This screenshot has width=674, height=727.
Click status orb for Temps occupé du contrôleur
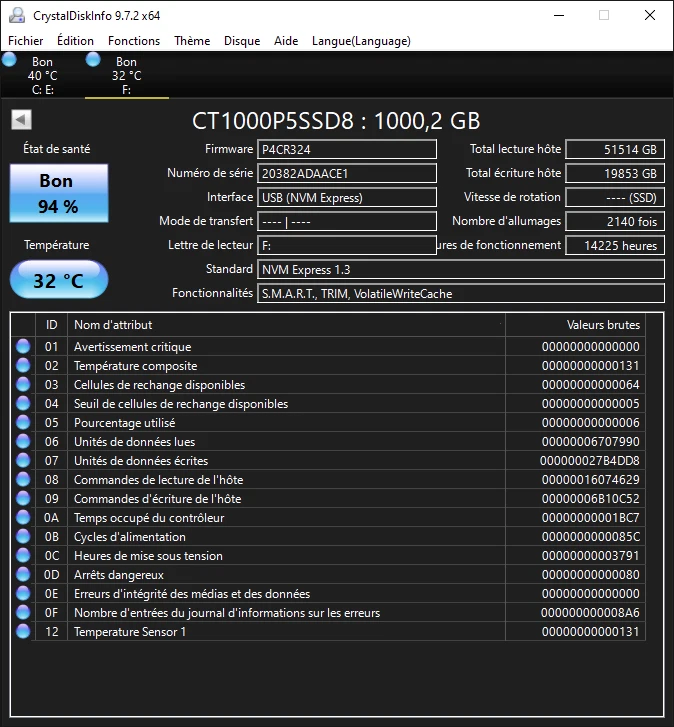tap(23, 517)
